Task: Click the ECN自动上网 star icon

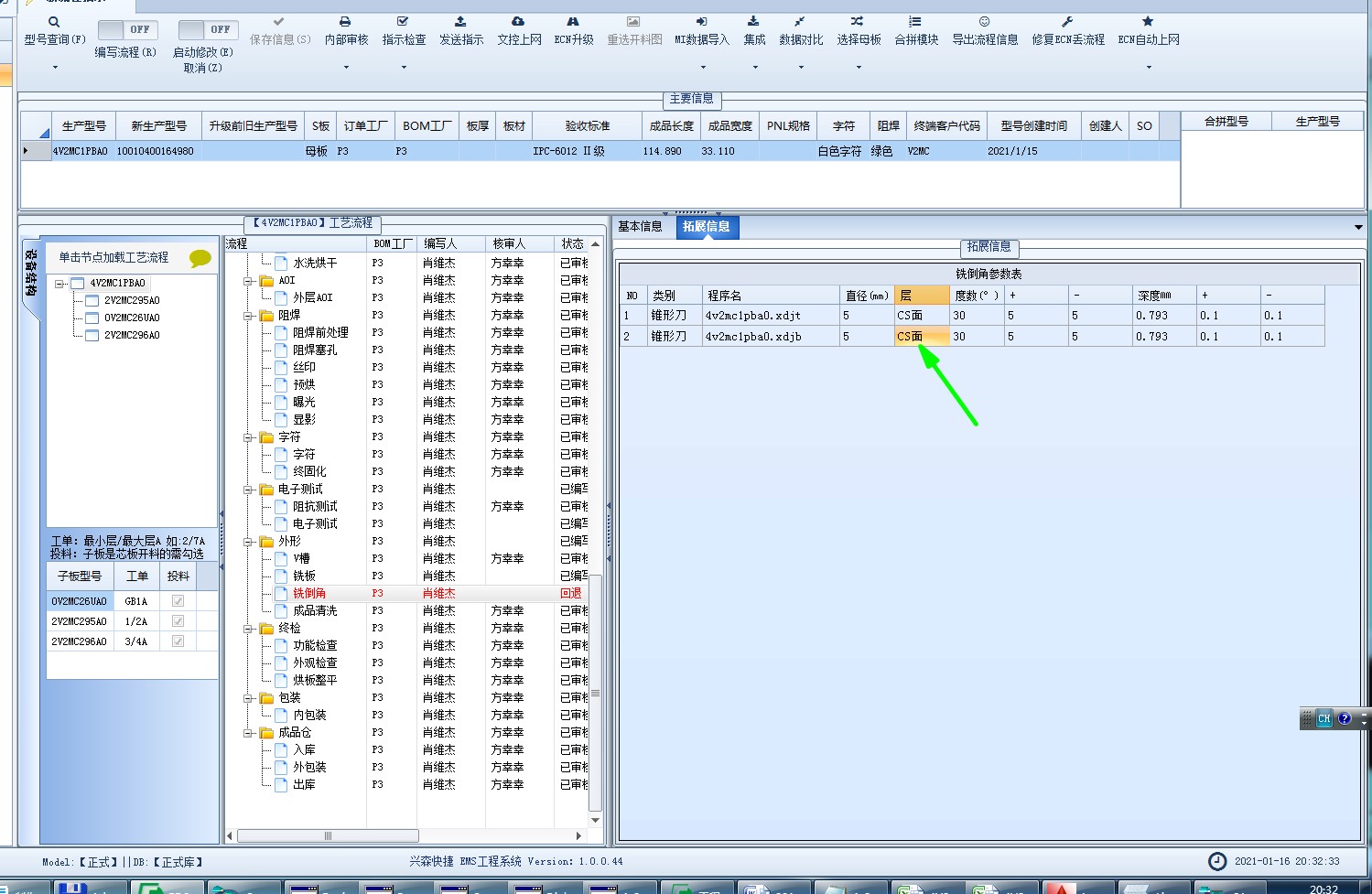Action: (x=1148, y=21)
